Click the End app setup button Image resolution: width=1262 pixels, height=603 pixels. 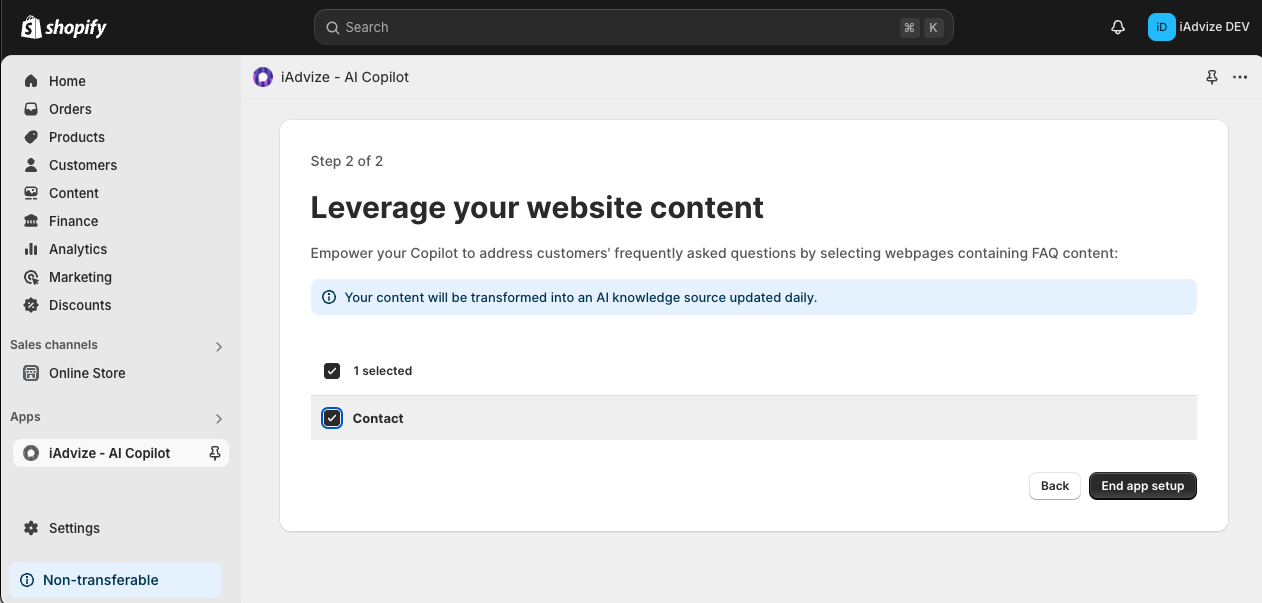pos(1142,486)
